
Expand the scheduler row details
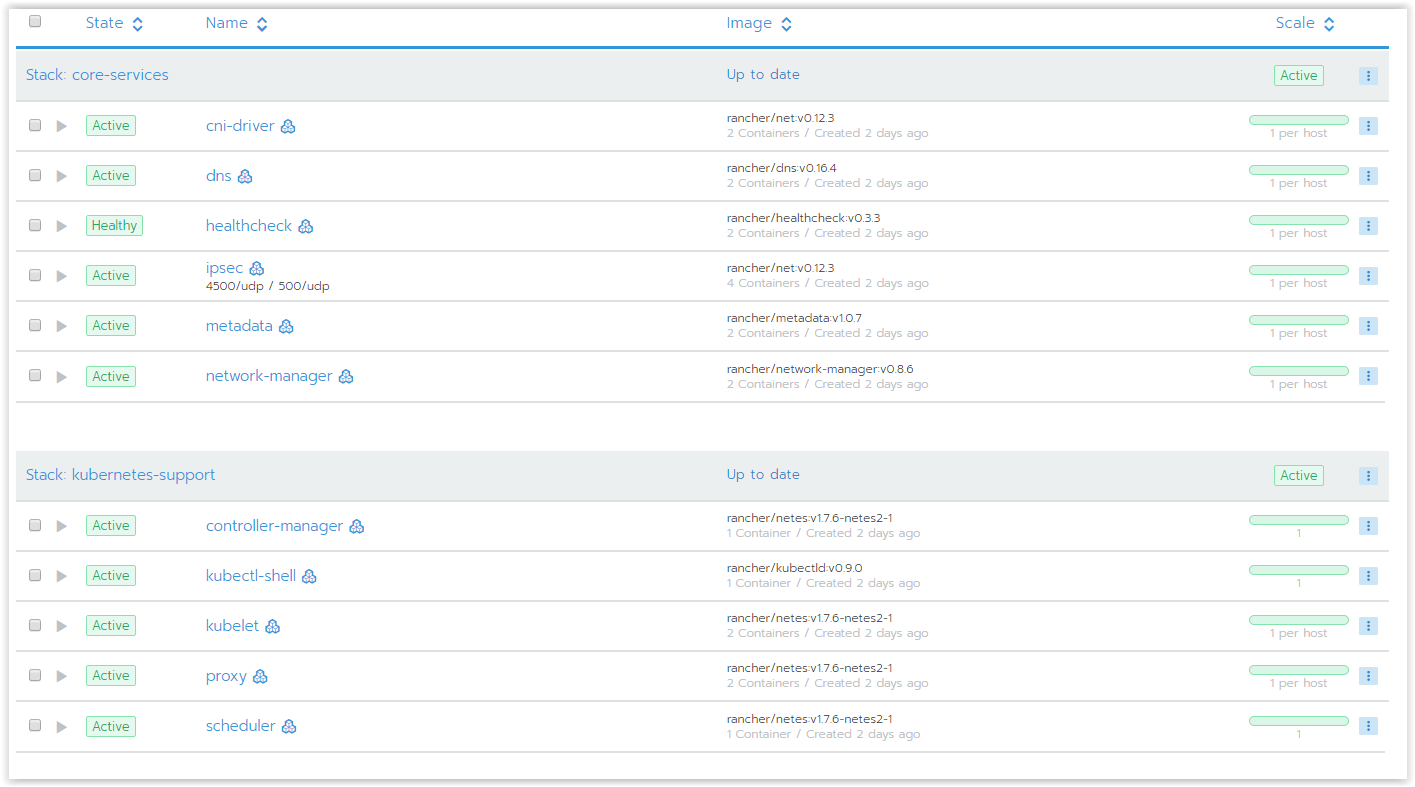[62, 726]
